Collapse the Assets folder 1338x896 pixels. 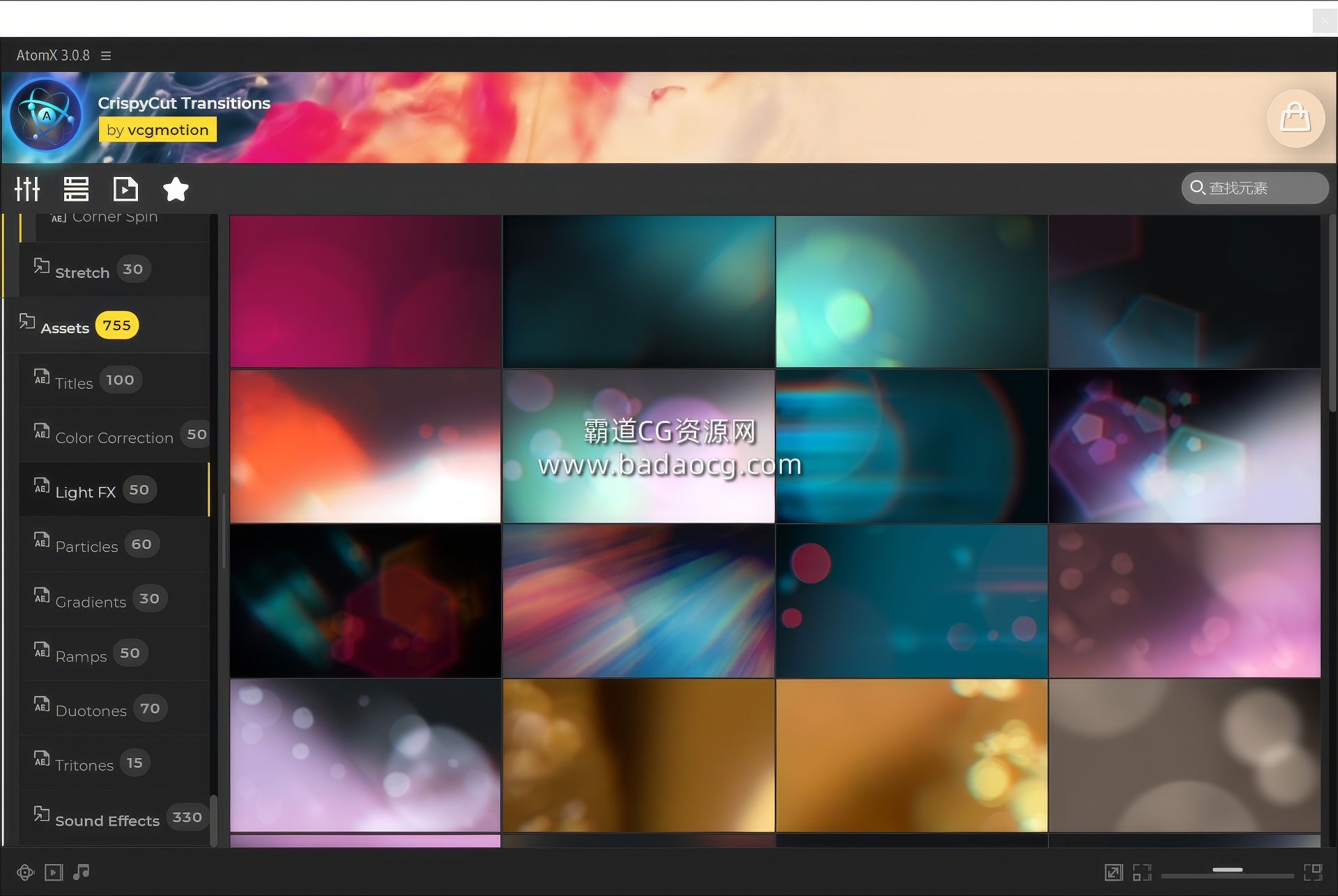point(107,325)
